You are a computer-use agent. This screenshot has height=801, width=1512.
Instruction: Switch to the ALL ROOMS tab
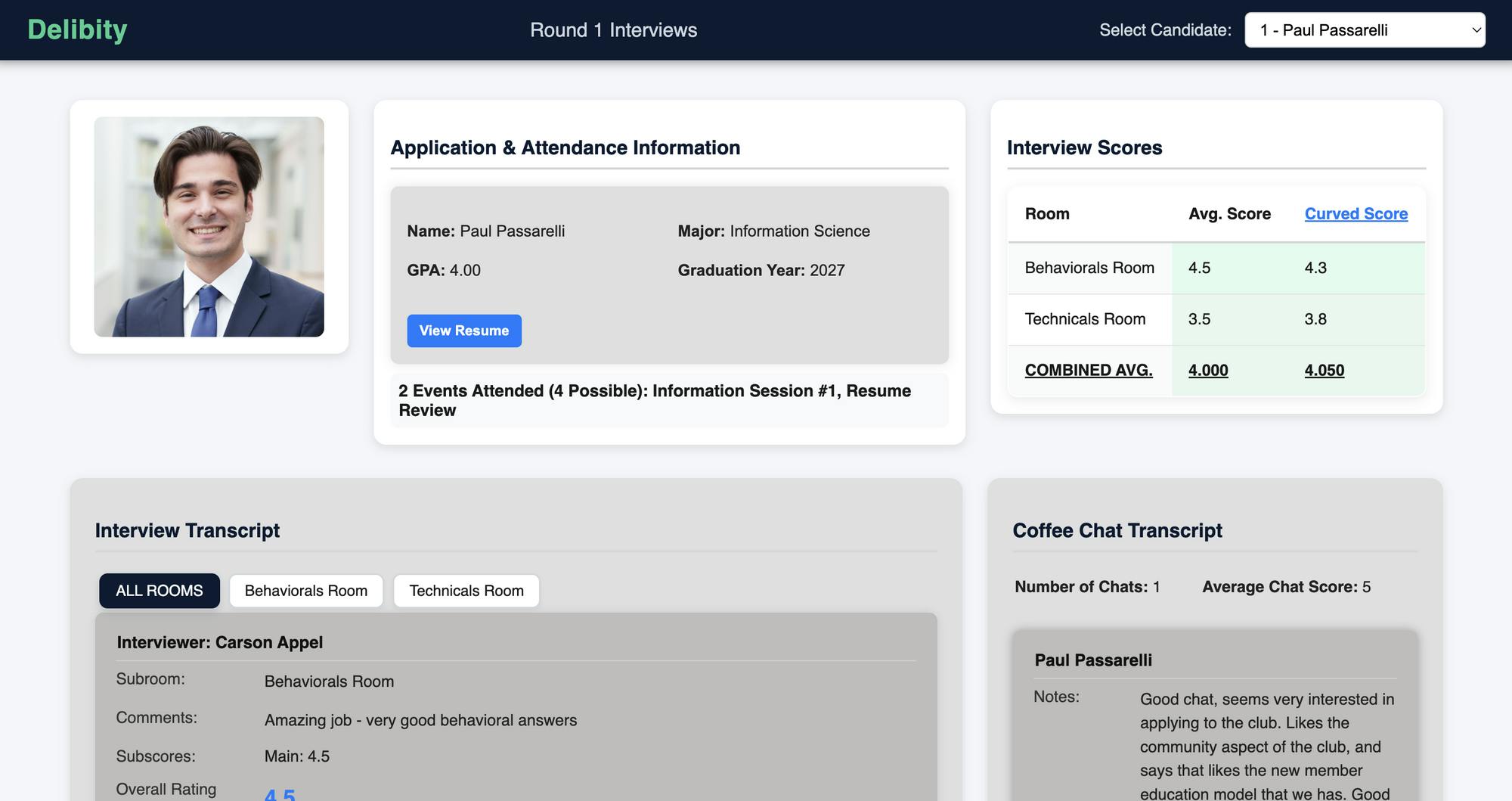[x=159, y=591]
